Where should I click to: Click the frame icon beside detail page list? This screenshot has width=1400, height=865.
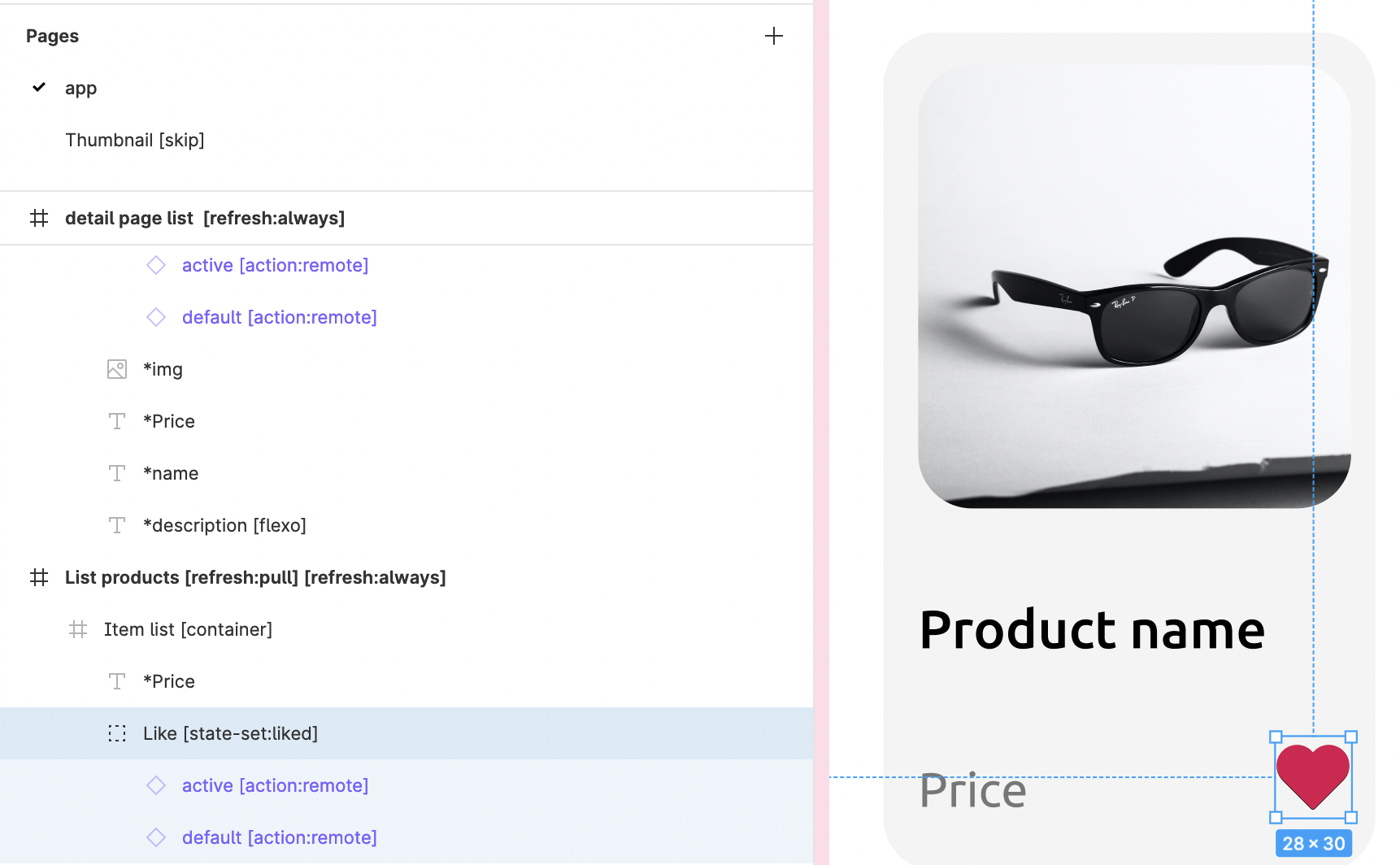(x=39, y=218)
